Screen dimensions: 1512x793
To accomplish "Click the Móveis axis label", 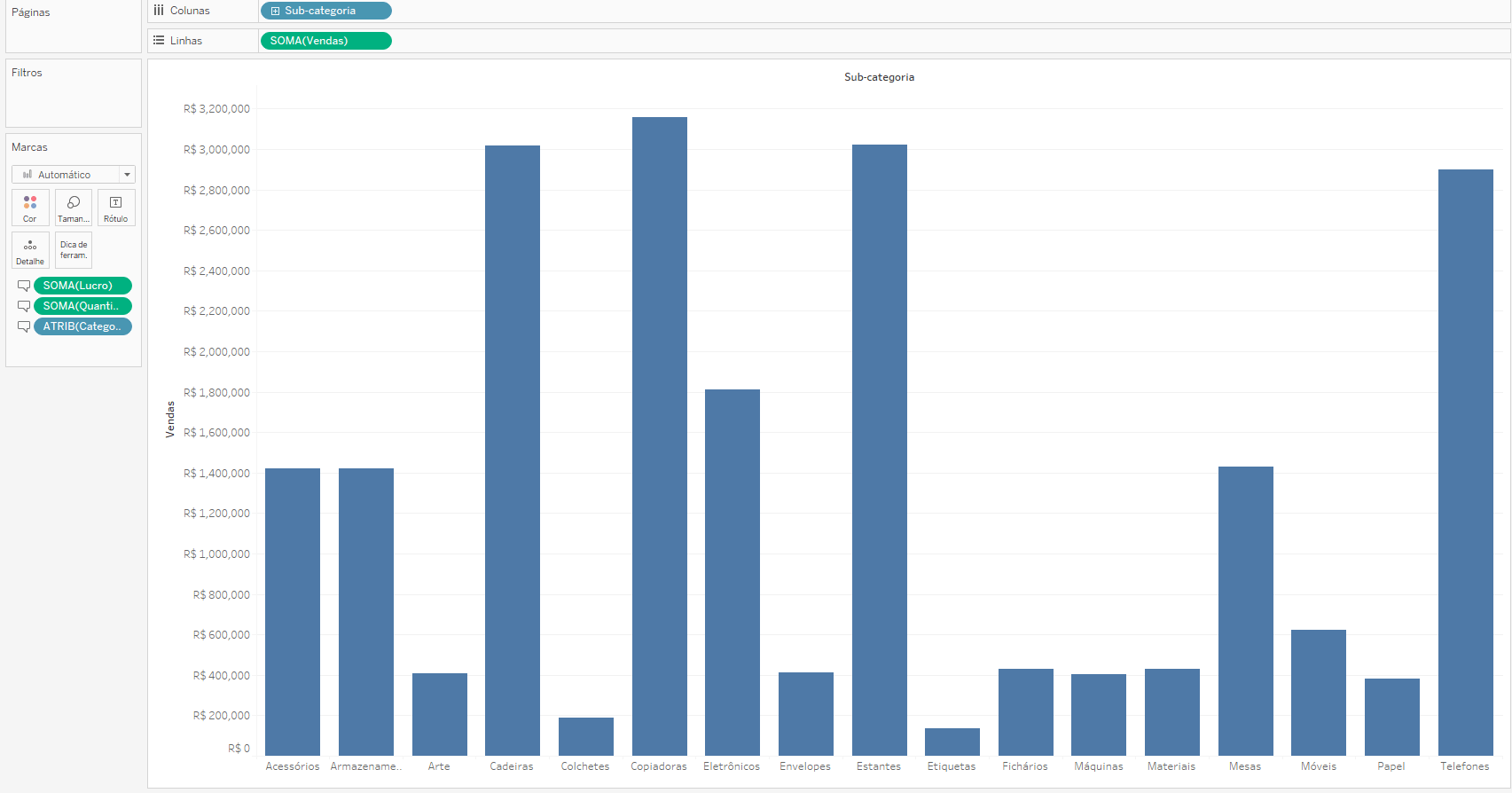I will point(1319,766).
